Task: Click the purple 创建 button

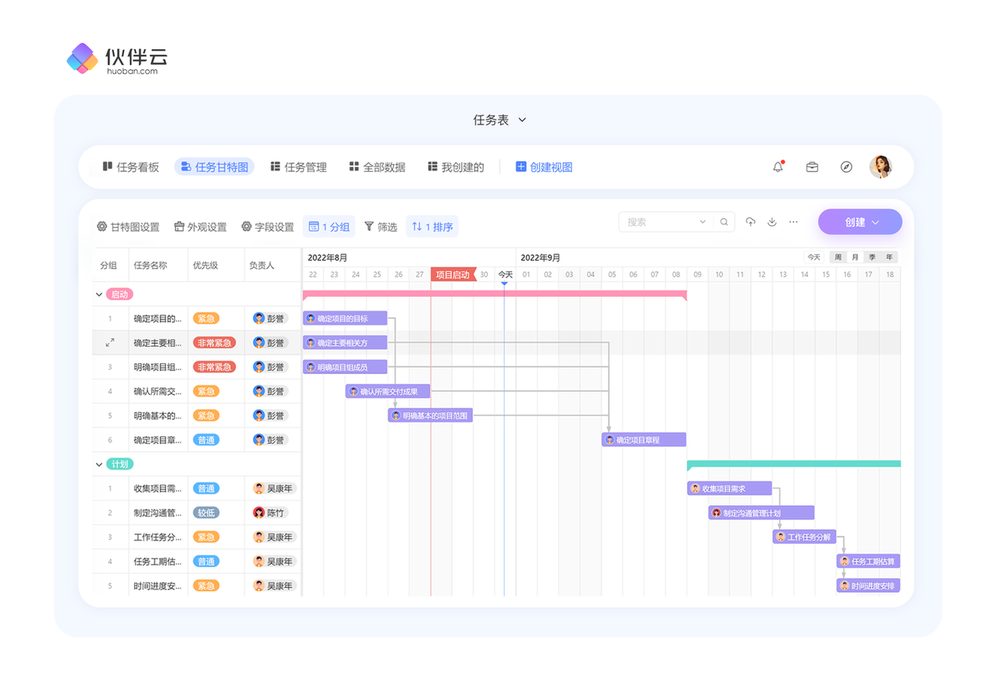Action: pyautogui.click(x=859, y=222)
